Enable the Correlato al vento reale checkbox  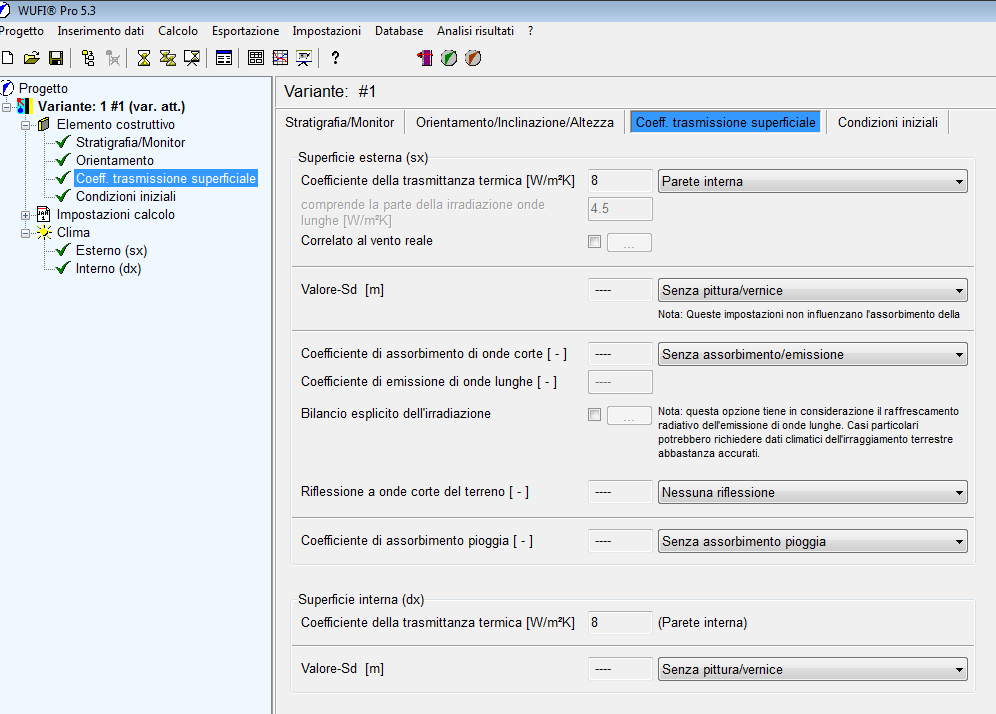tap(594, 241)
